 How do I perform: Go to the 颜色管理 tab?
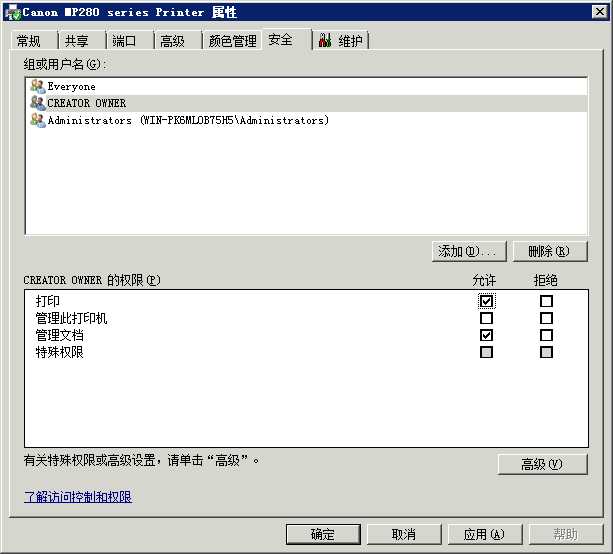click(x=233, y=41)
